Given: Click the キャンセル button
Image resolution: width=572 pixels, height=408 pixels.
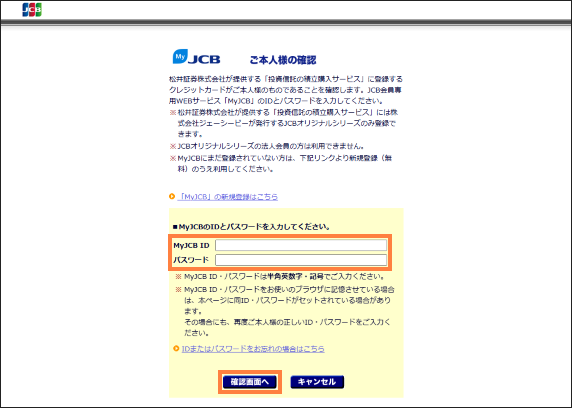Looking at the screenshot, I should [x=317, y=382].
